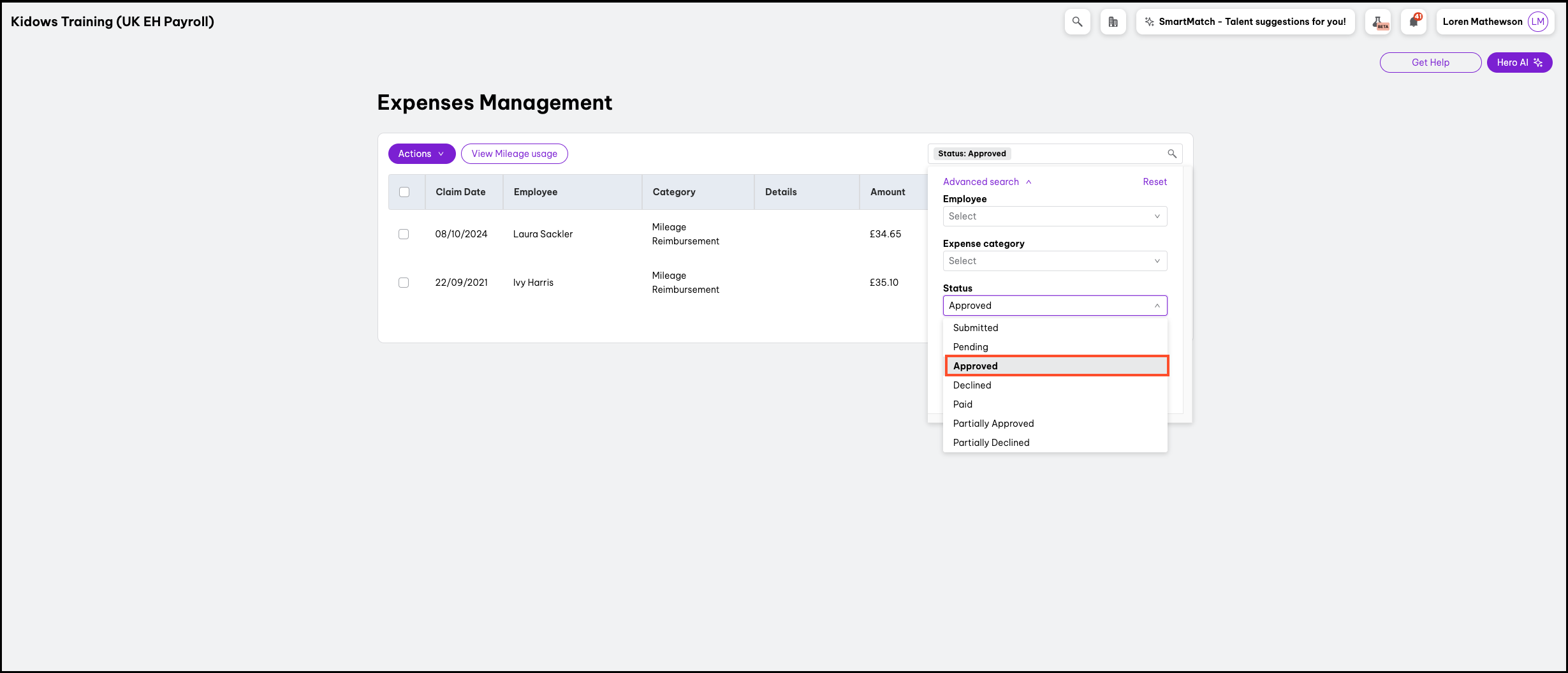Tick checkbox for Ivy Harris claim
1568x673 pixels.
click(404, 283)
